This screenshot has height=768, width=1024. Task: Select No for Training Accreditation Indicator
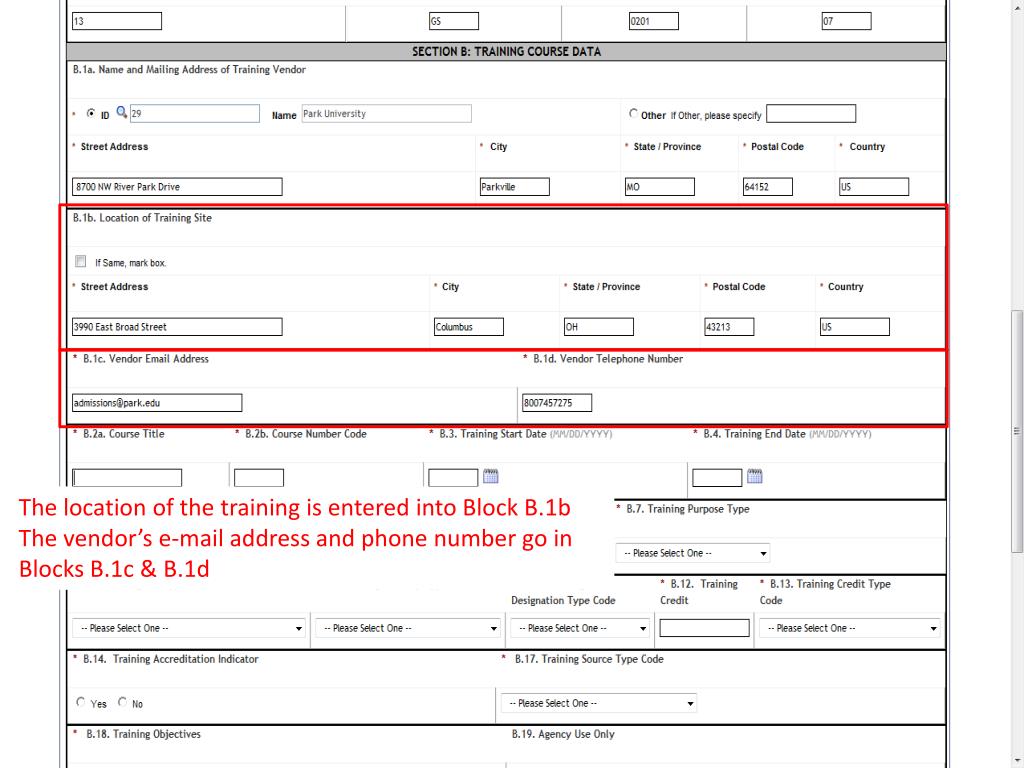tap(122, 702)
